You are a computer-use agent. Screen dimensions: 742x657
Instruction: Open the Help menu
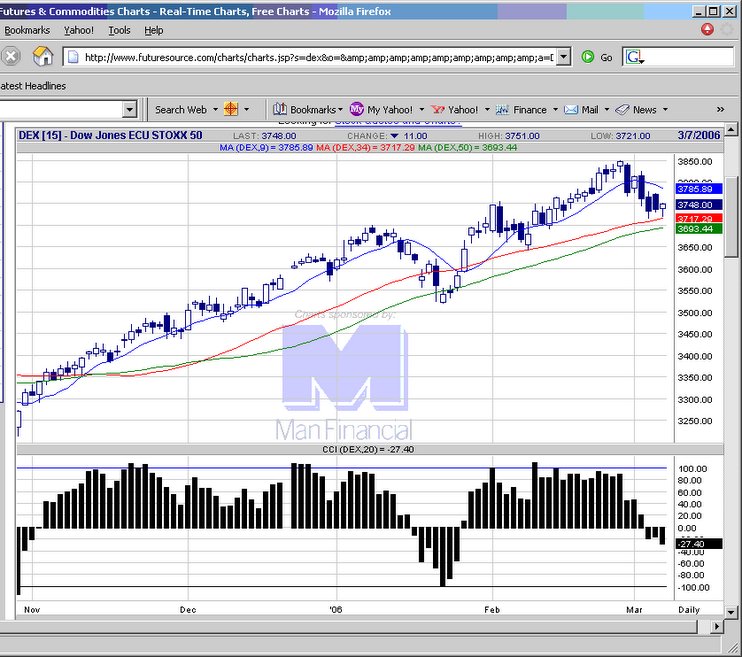pyautogui.click(x=154, y=30)
